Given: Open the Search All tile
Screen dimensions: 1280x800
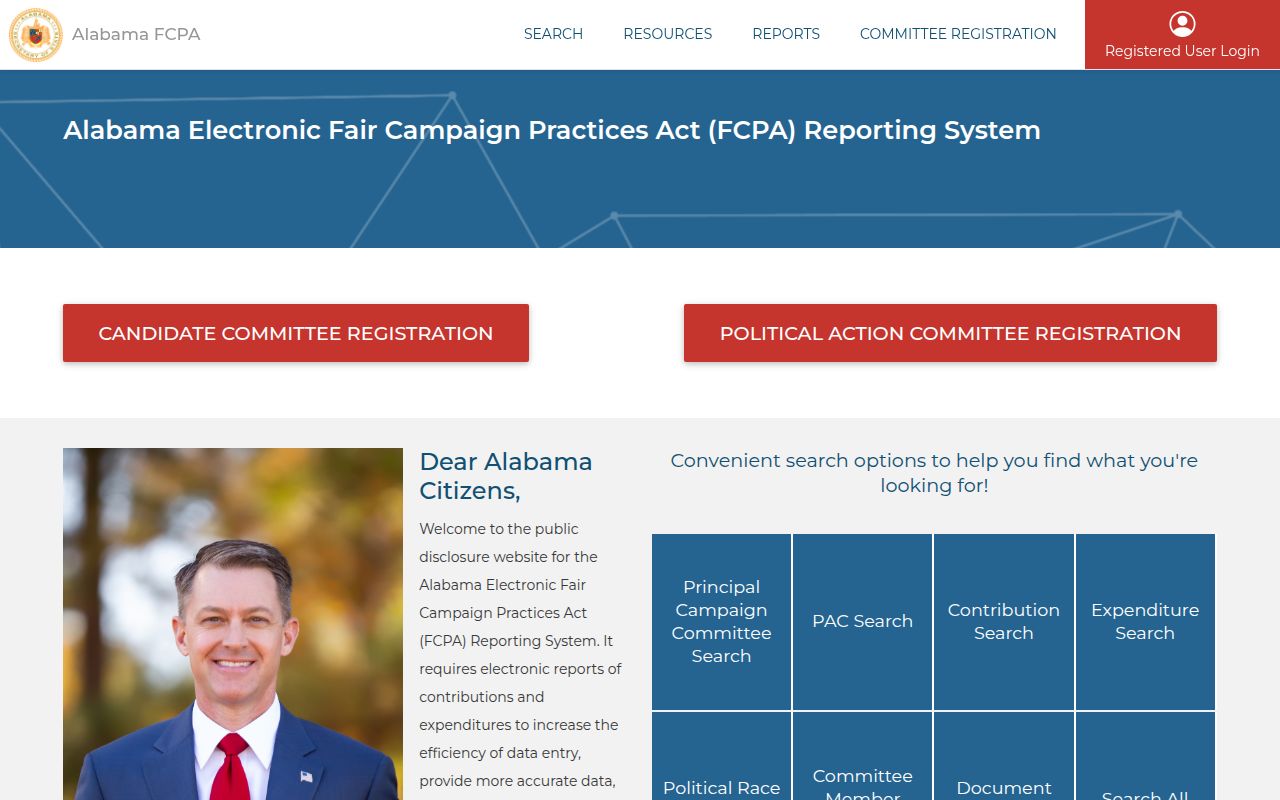Looking at the screenshot, I should coord(1145,756).
